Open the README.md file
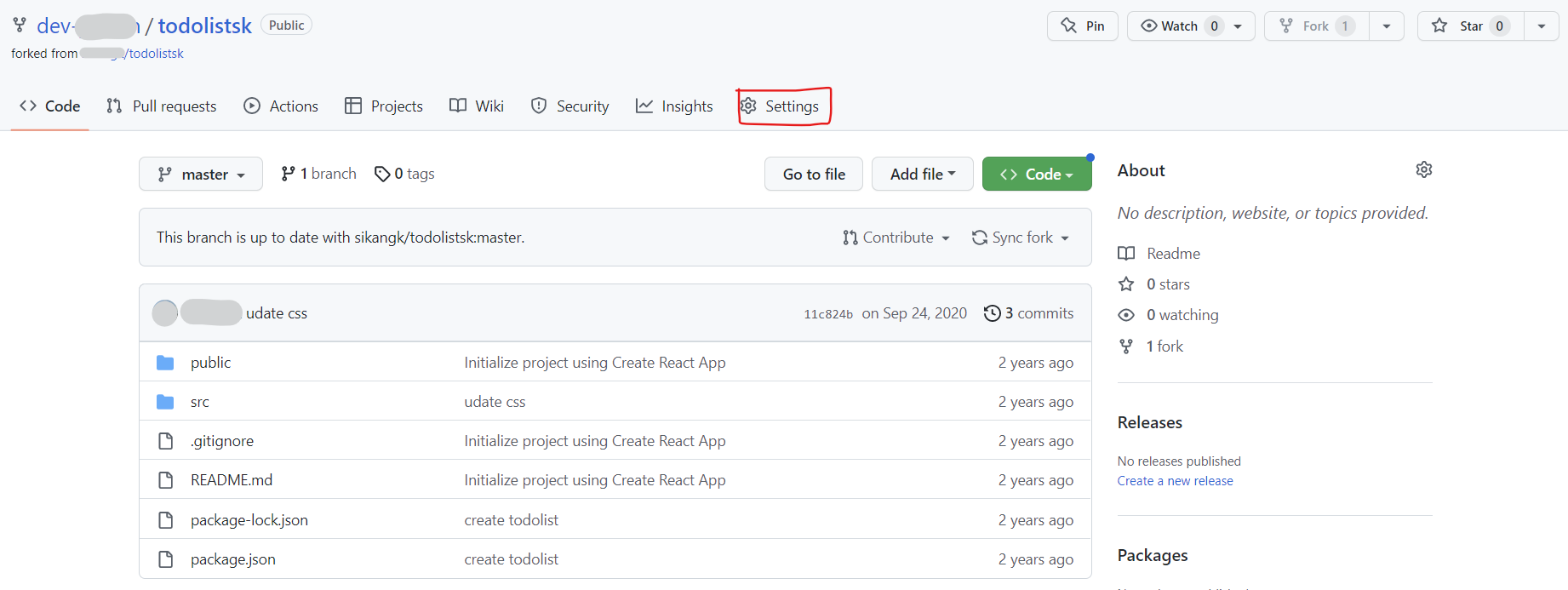This screenshot has height=590, width=1568. click(232, 480)
